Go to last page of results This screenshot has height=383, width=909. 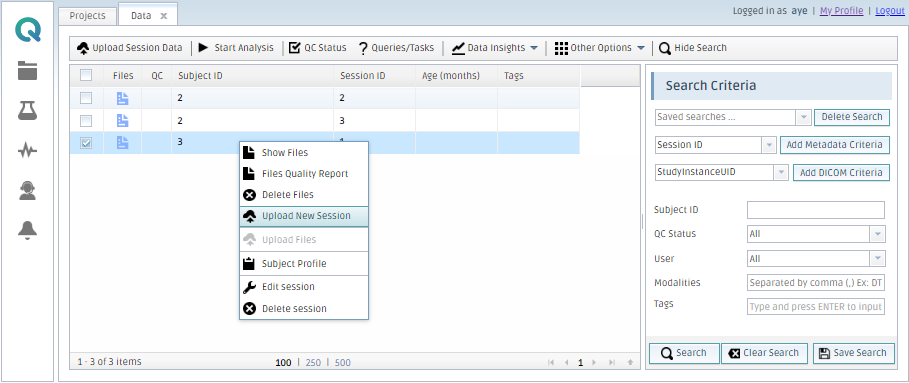612,363
